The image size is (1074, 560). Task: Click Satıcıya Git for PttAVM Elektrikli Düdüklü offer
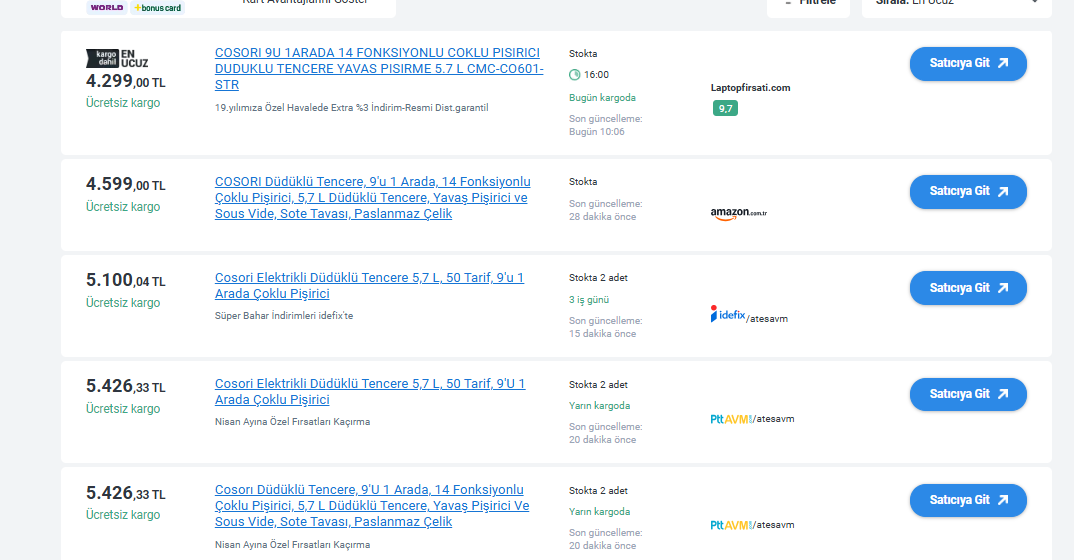(968, 394)
